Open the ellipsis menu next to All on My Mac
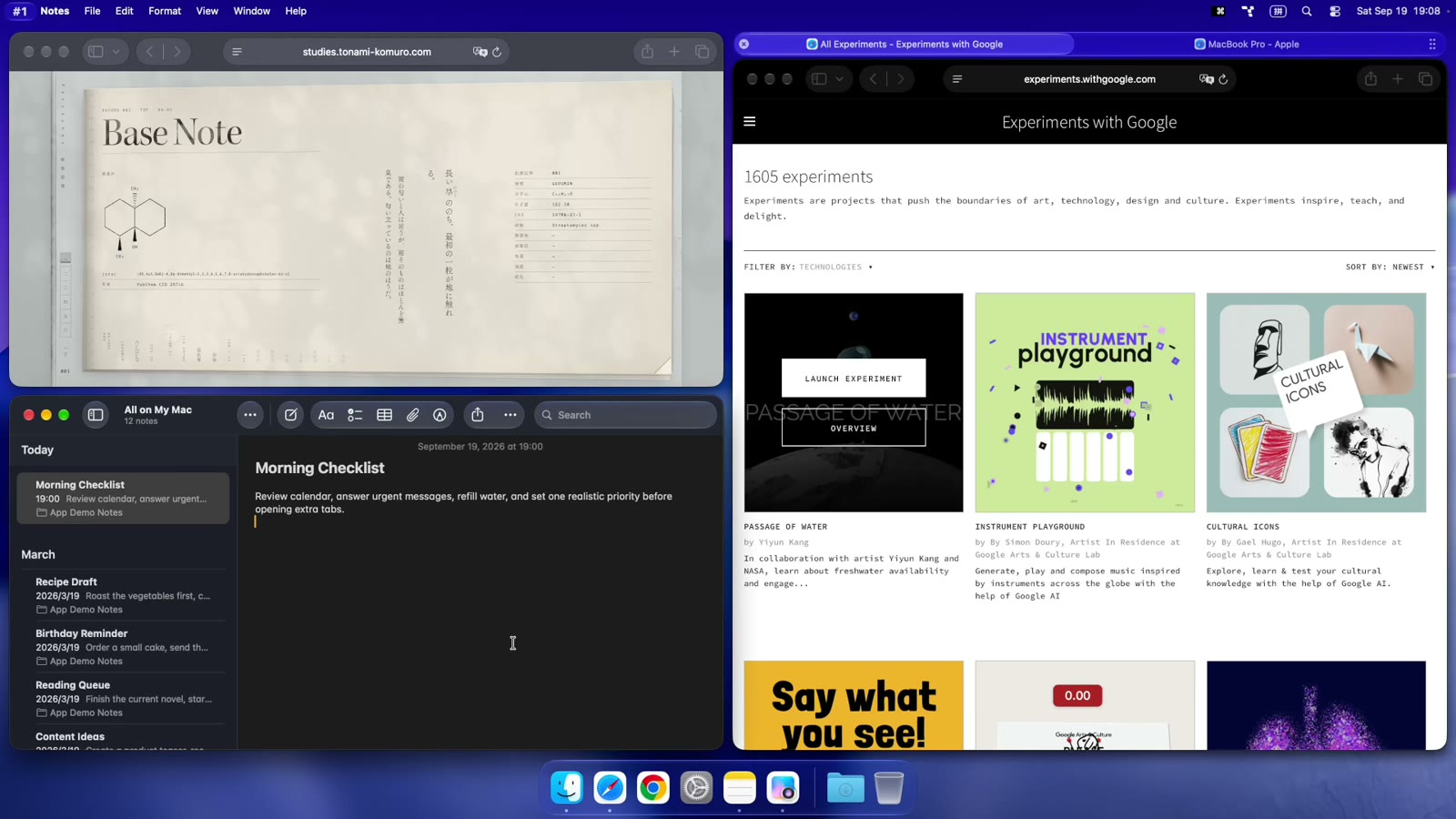Image resolution: width=1456 pixels, height=819 pixels. [x=250, y=415]
